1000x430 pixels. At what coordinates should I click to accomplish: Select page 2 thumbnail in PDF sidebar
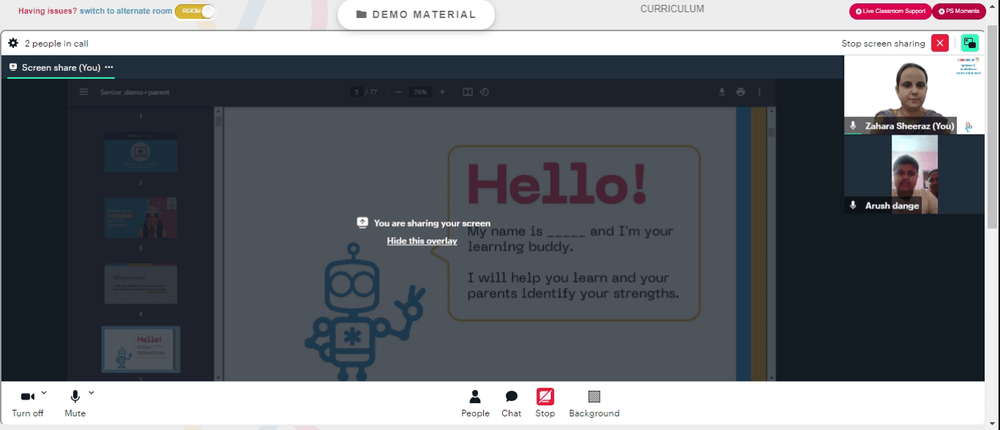point(141,218)
